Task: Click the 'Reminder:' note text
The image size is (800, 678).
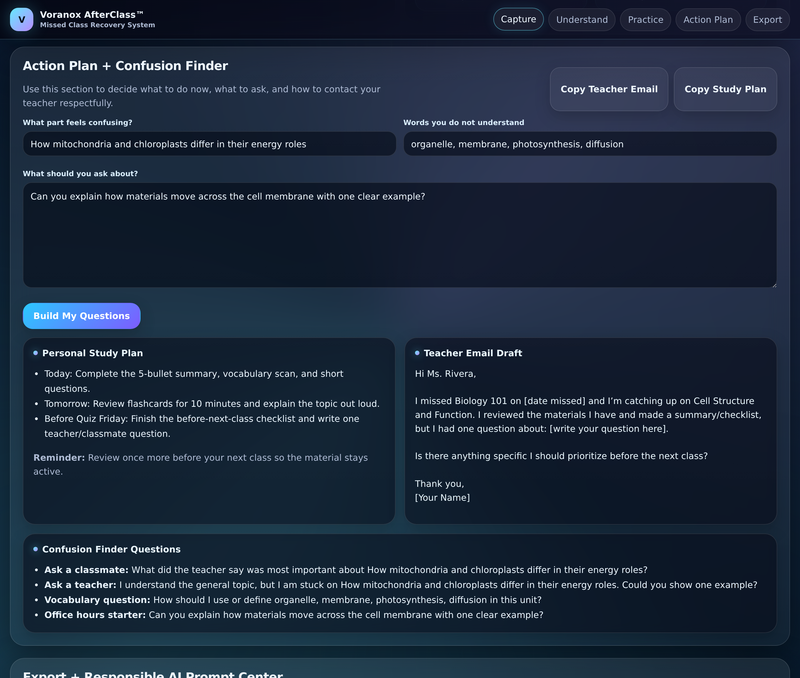Action: point(201,464)
